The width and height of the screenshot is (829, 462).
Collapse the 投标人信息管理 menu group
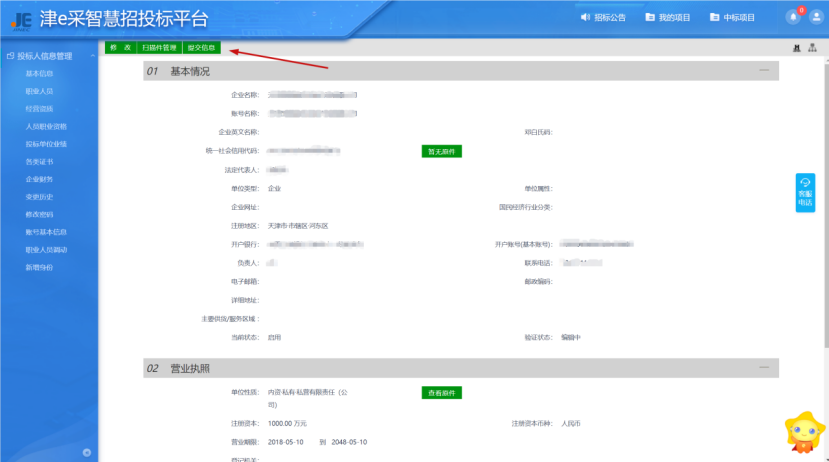pos(93,56)
